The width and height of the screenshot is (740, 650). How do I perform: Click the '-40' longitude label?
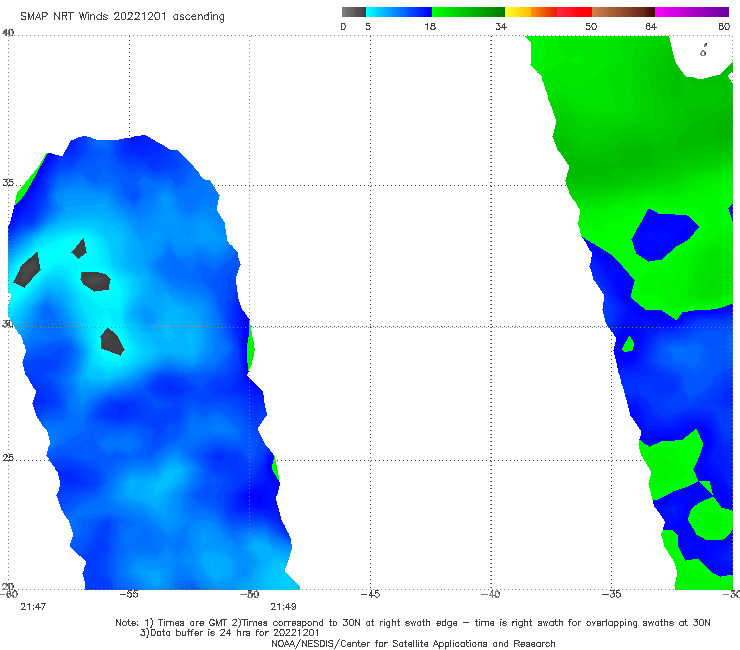point(491,594)
